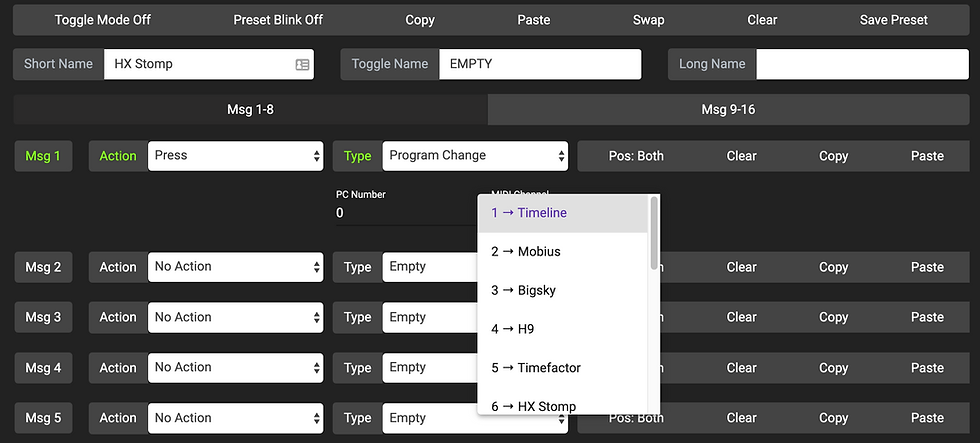Click the contact card icon in Short Name field
The height and width of the screenshot is (443, 980).
pos(302,64)
